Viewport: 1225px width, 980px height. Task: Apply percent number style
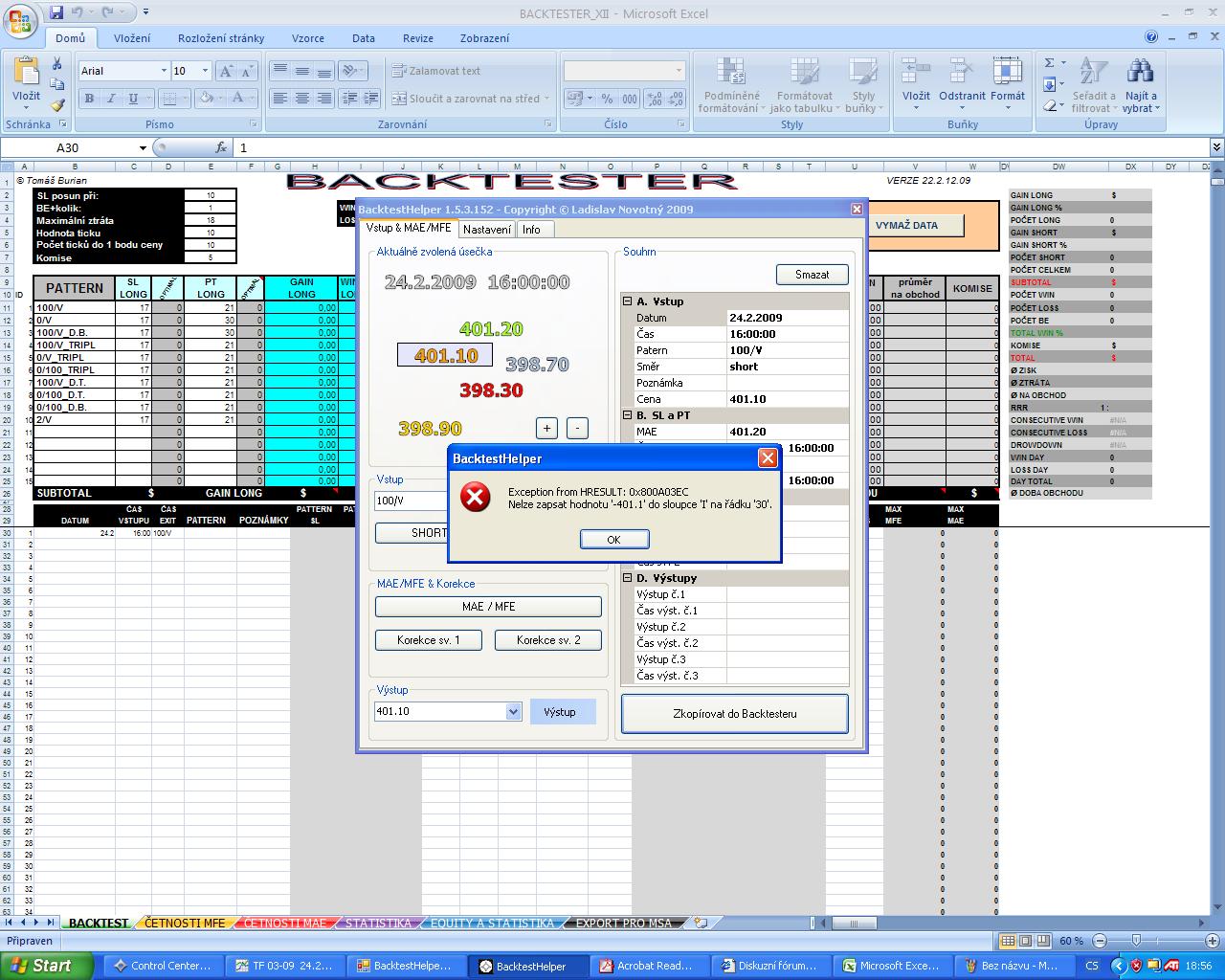(607, 98)
